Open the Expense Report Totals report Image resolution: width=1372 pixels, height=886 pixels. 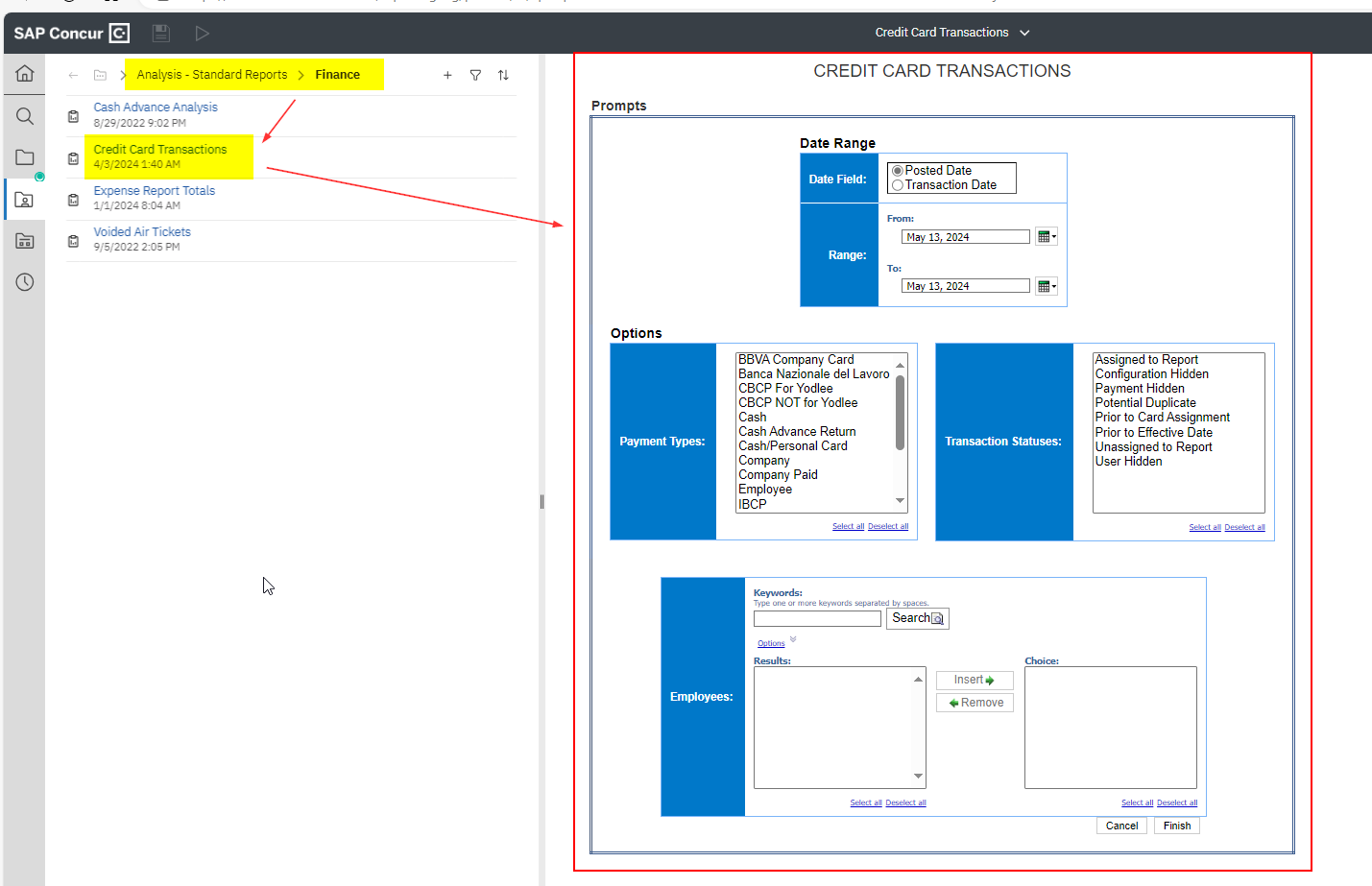click(x=155, y=191)
